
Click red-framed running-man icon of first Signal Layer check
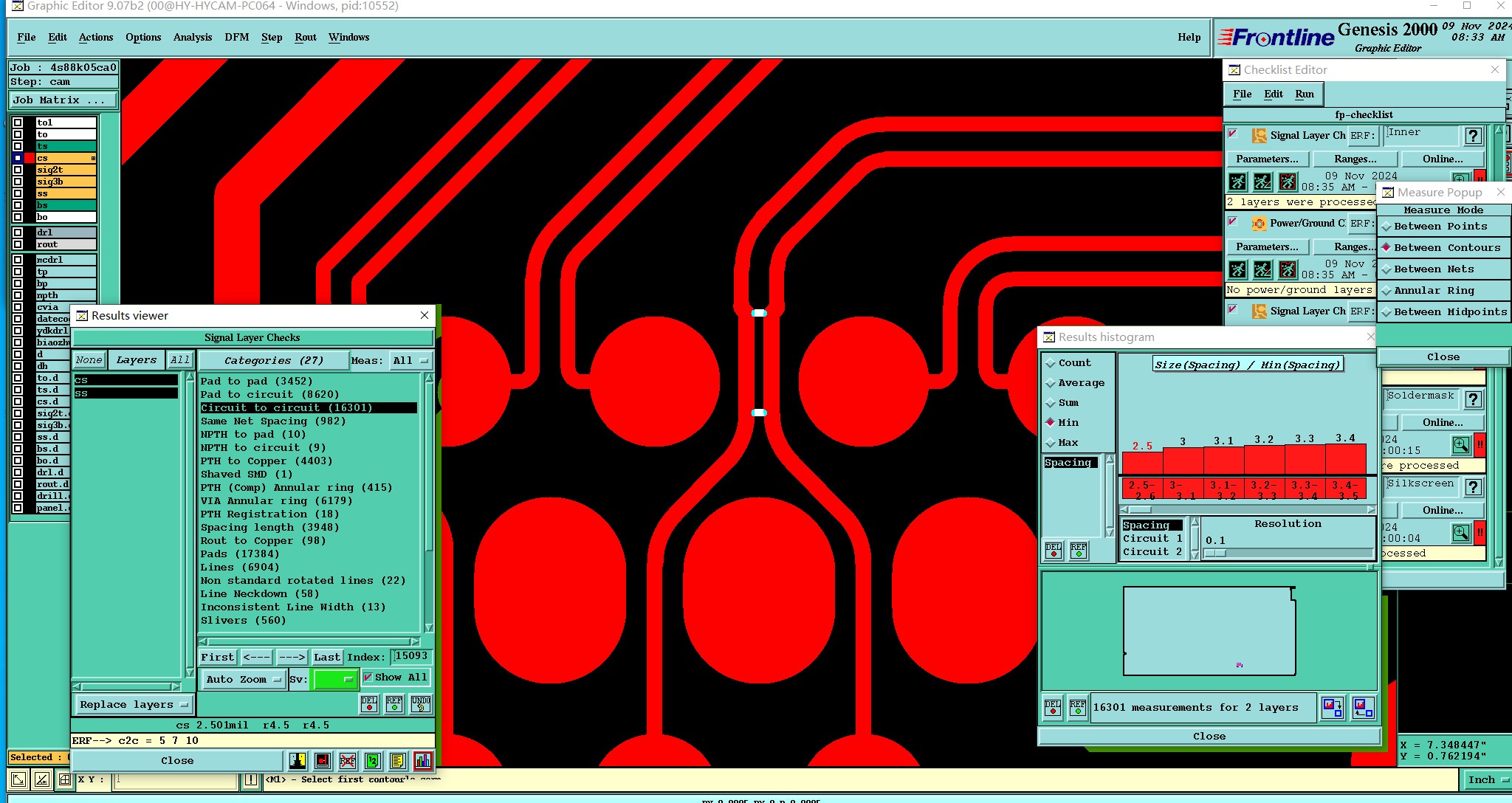[x=1288, y=182]
